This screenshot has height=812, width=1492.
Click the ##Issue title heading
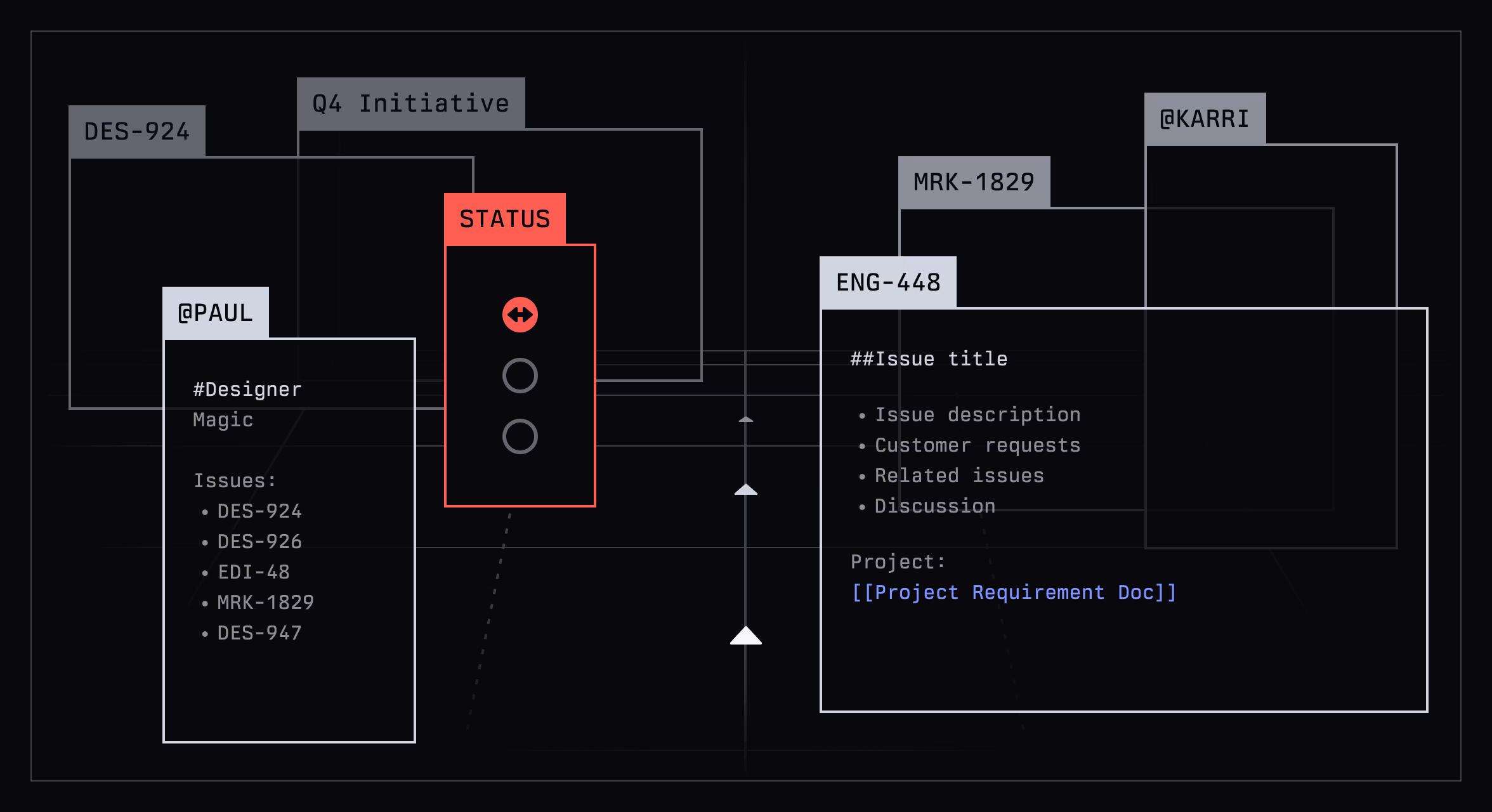coord(929,359)
